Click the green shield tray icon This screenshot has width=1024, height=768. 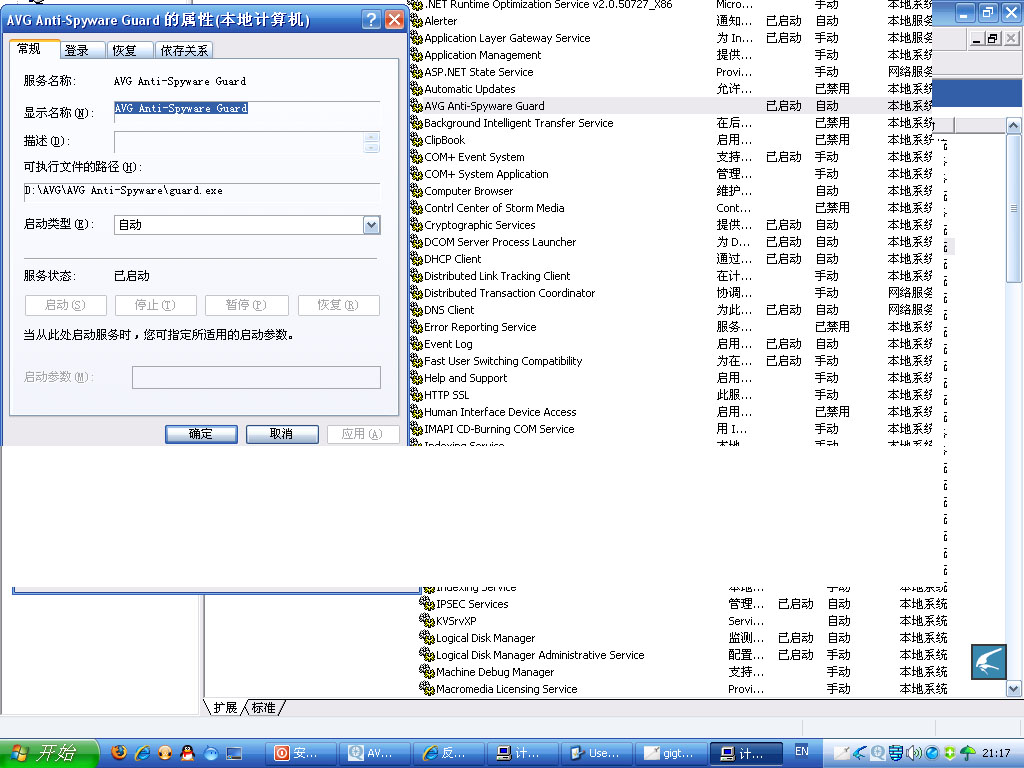[950, 753]
